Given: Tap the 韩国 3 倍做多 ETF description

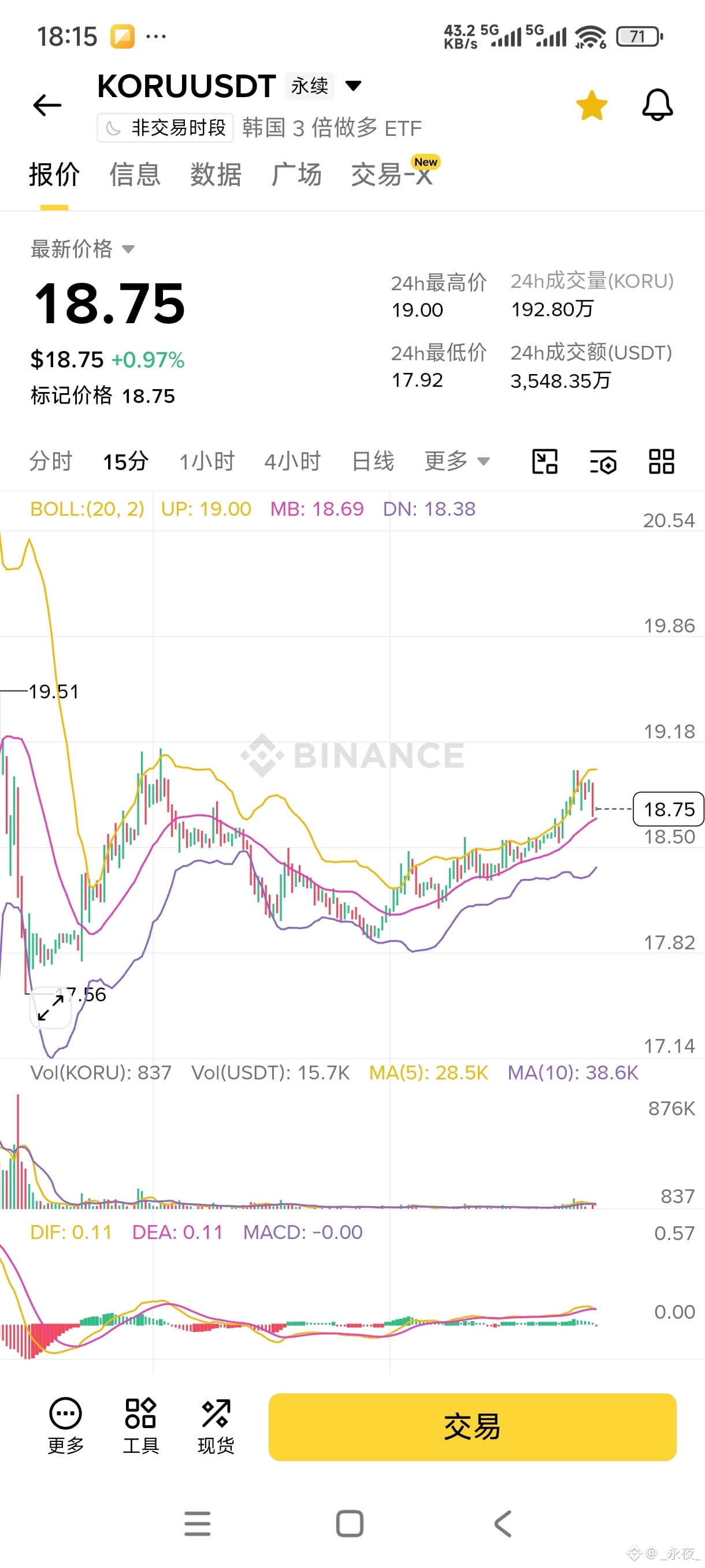Looking at the screenshot, I should [332, 128].
